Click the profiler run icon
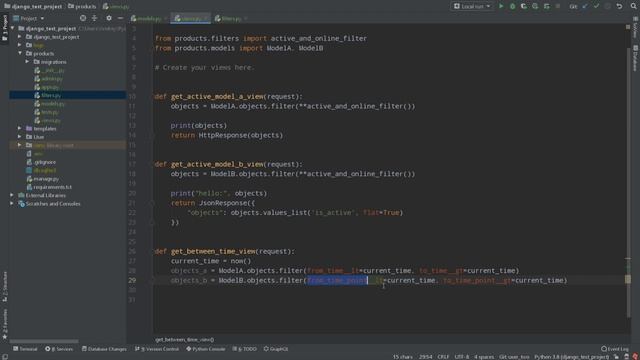The image size is (640, 360). (535, 6)
